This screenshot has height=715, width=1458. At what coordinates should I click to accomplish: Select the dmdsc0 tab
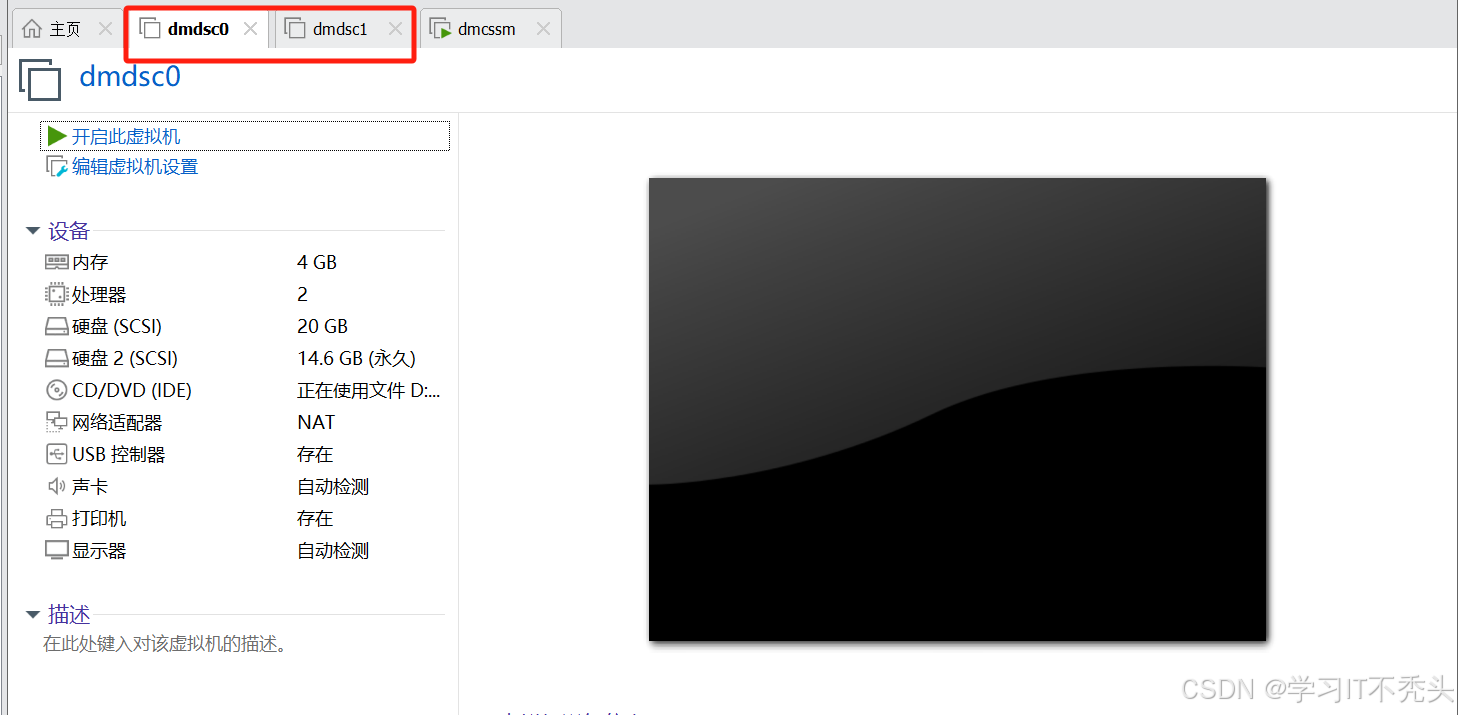tap(198, 29)
